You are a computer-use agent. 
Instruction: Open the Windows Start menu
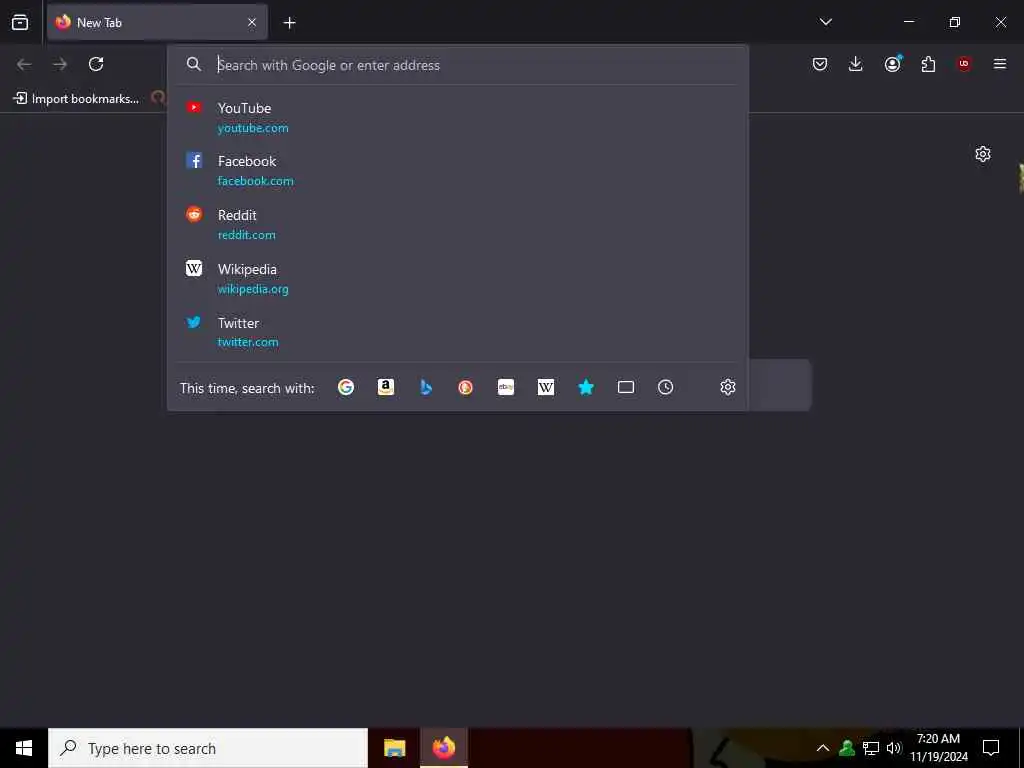[24, 748]
